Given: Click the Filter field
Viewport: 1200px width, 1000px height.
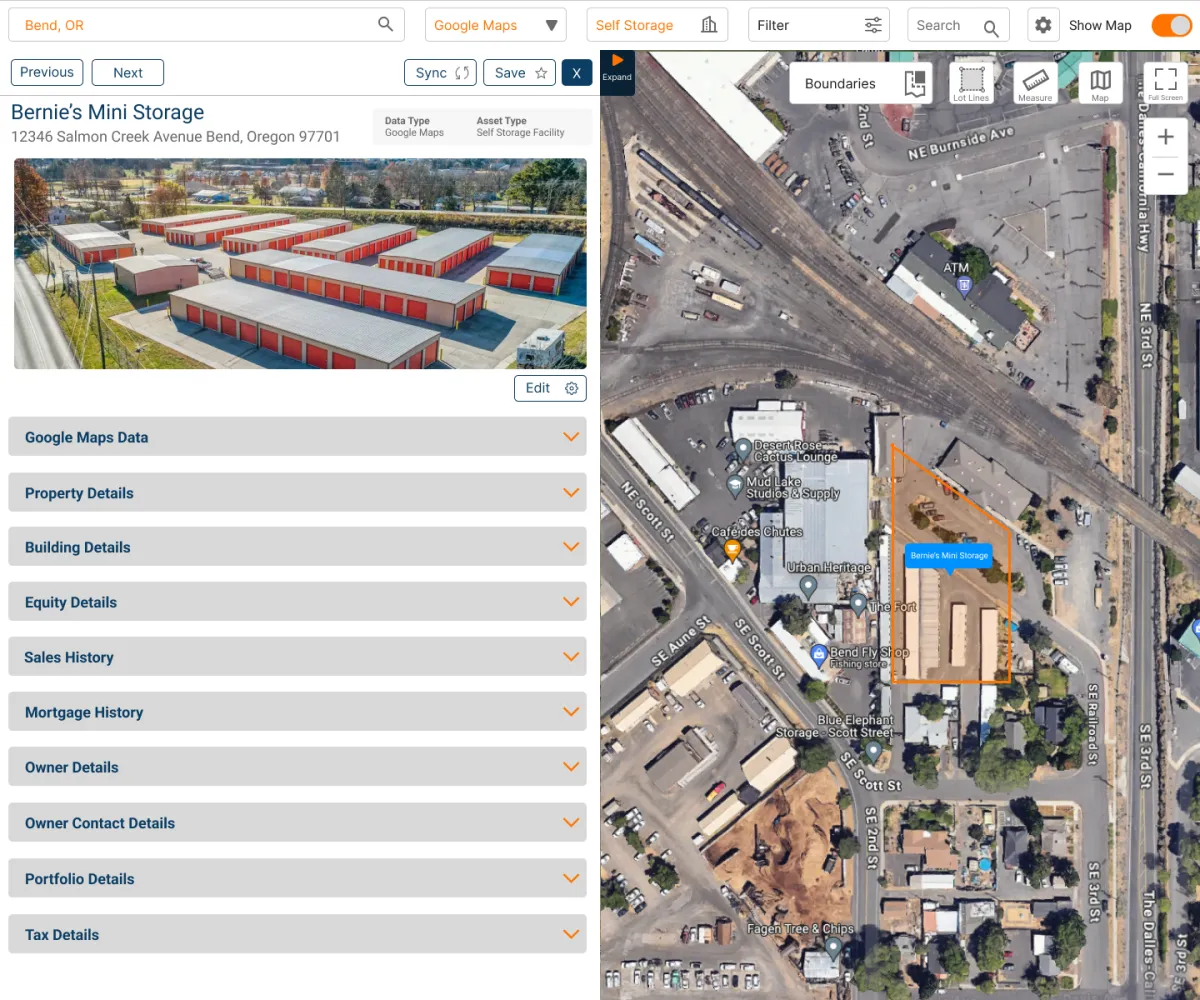Looking at the screenshot, I should pyautogui.click(x=819, y=25).
